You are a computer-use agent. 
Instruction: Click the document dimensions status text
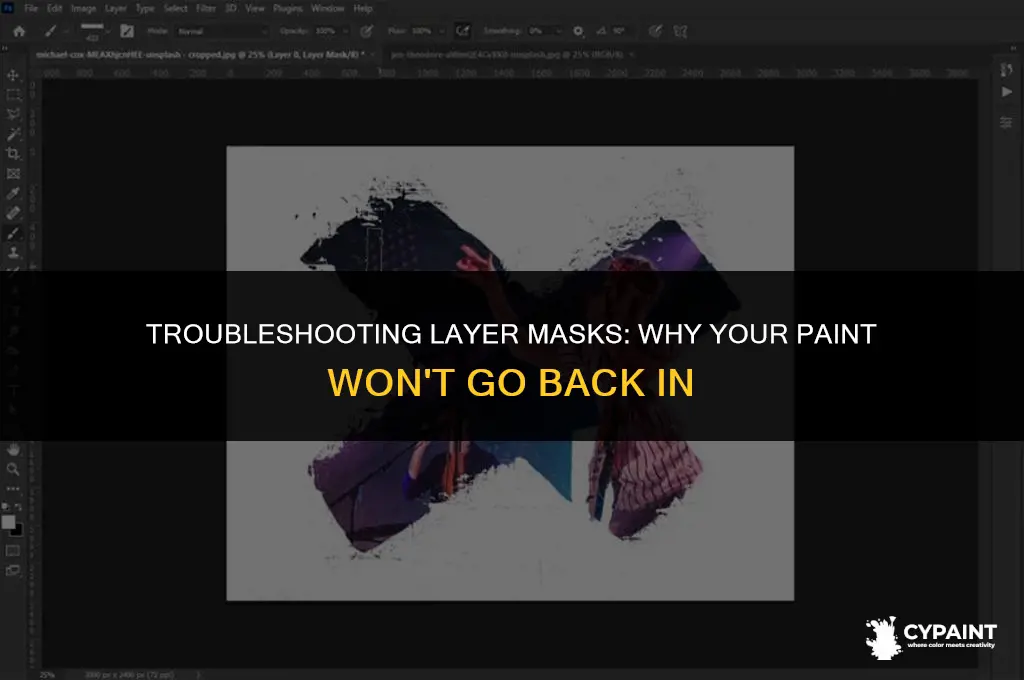pyautogui.click(x=129, y=674)
